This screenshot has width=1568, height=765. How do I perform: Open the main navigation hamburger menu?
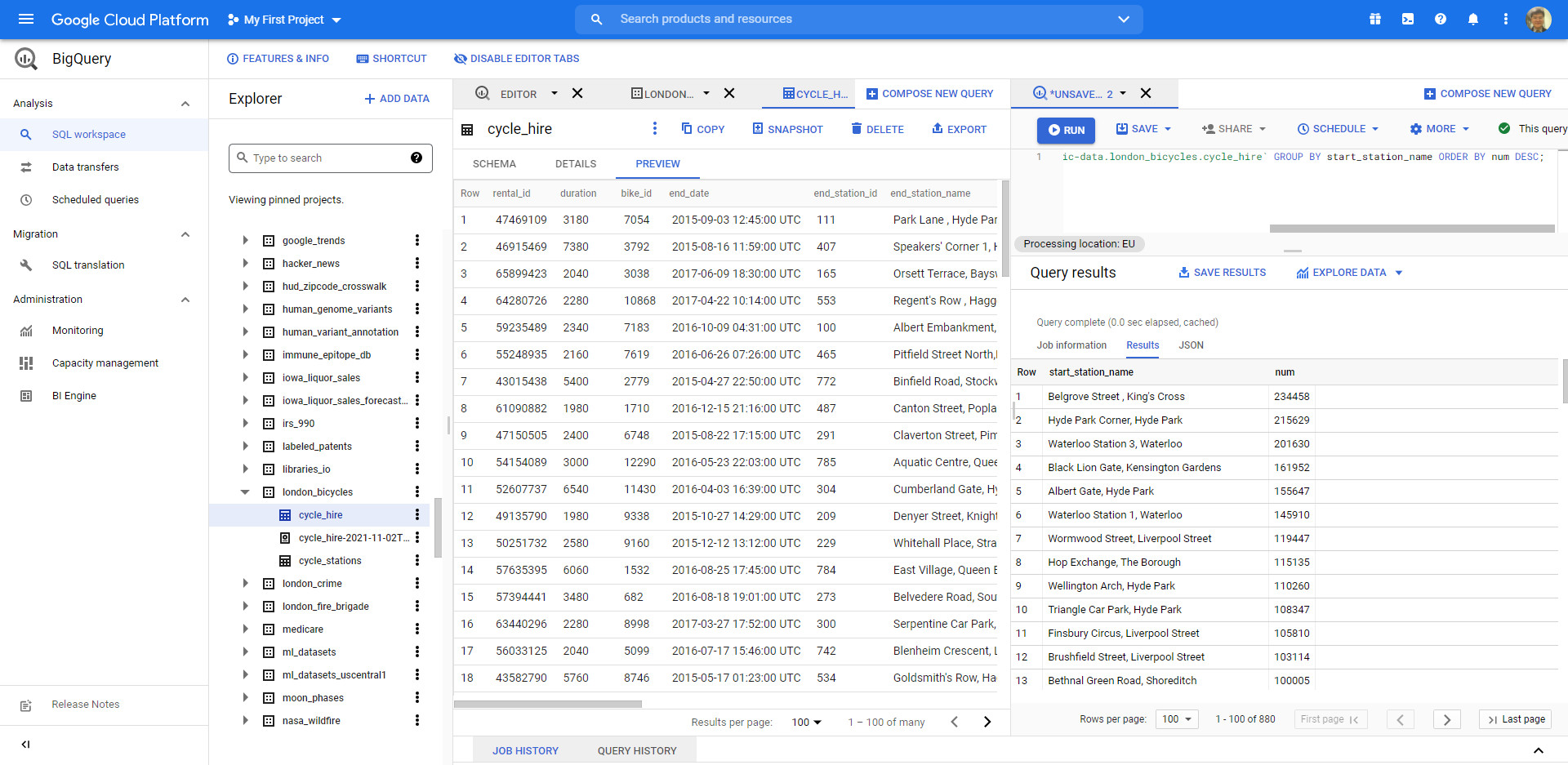coord(26,19)
